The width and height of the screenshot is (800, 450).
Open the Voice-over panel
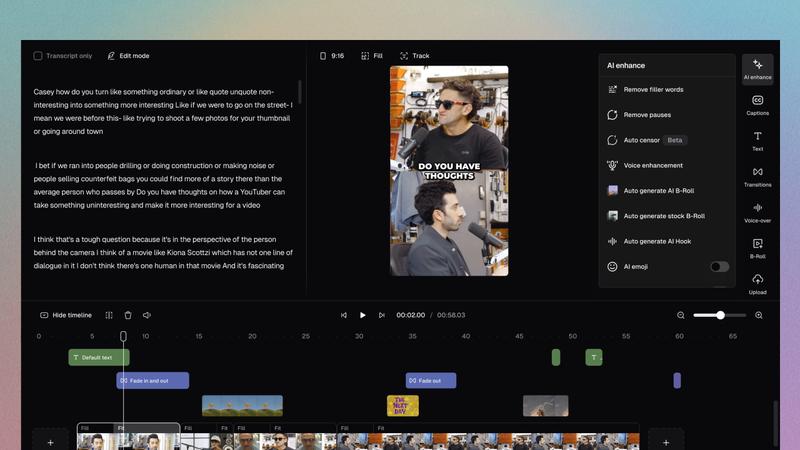pos(757,212)
